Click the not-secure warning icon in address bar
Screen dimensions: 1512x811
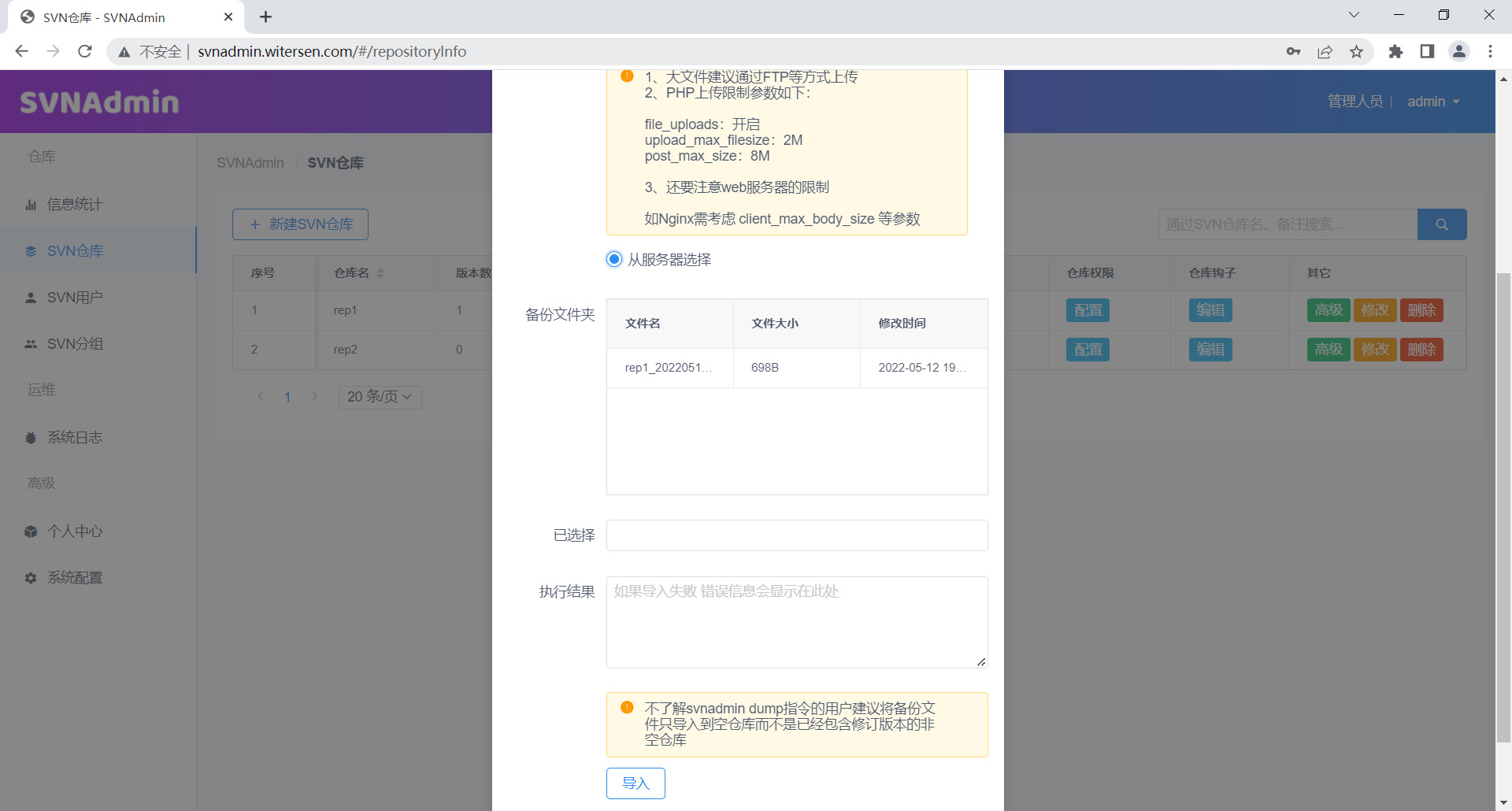tap(124, 52)
